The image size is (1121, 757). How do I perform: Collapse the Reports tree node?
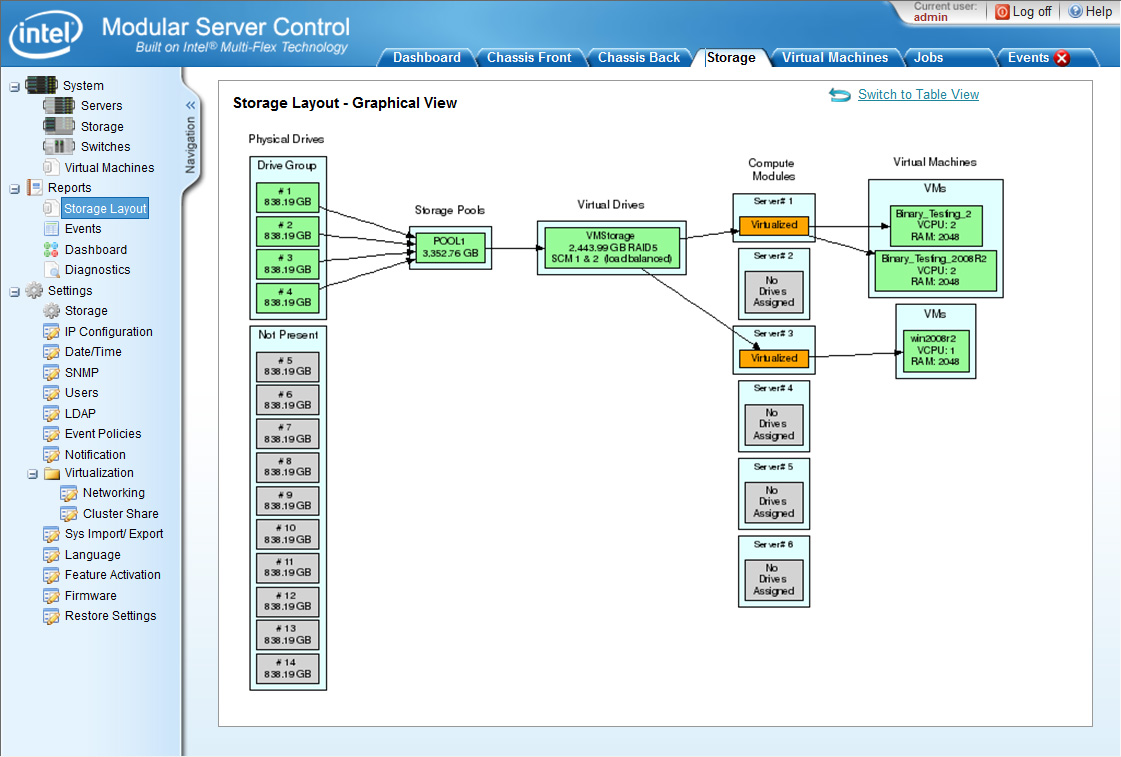tap(14, 189)
